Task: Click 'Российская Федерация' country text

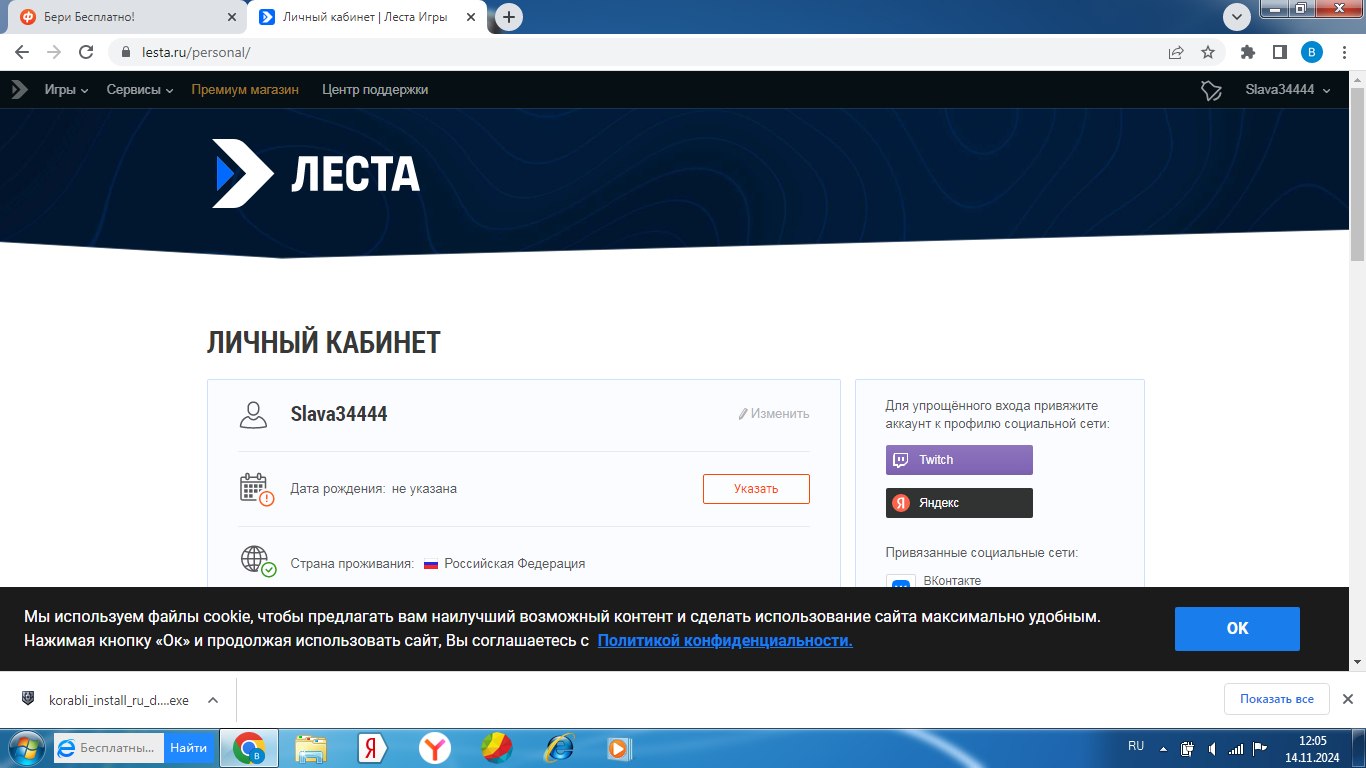Action: pyautogui.click(x=515, y=564)
